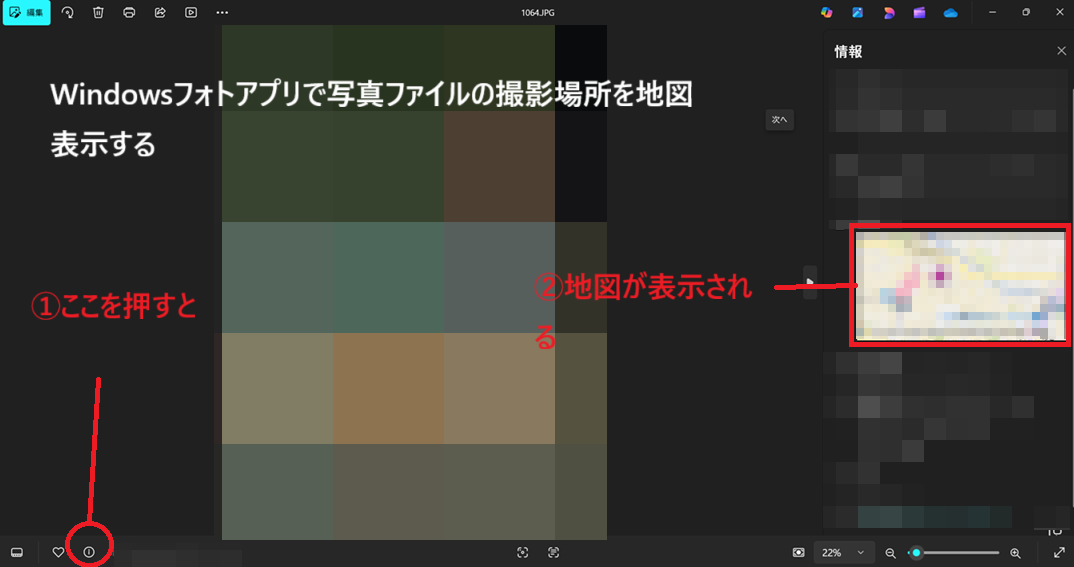Screen dimensions: 1074x567
Task: Open the Copilot icon in title bar
Action: (827, 12)
